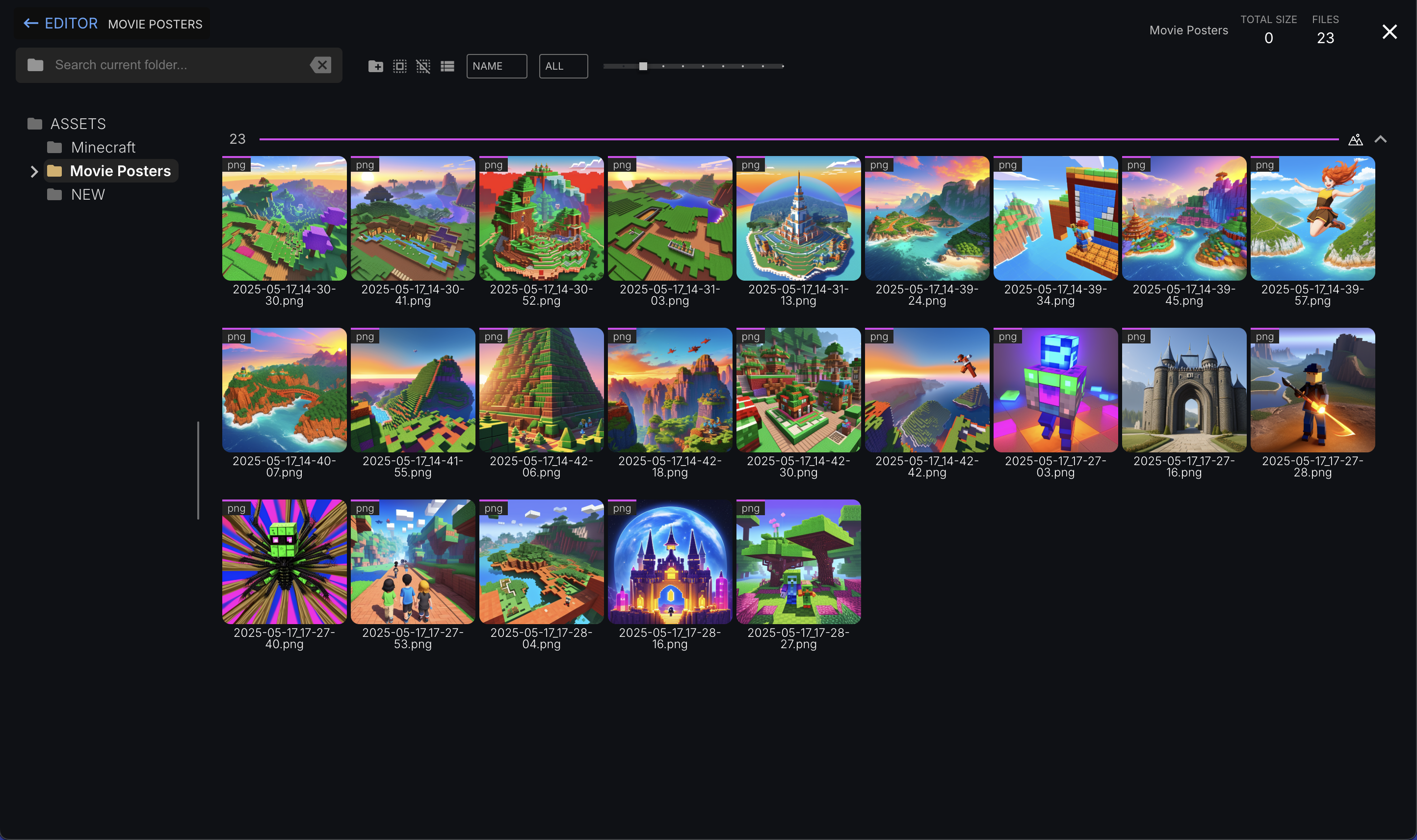Click the TOTAL SIZE value 0
This screenshot has width=1417, height=840.
coord(1269,38)
